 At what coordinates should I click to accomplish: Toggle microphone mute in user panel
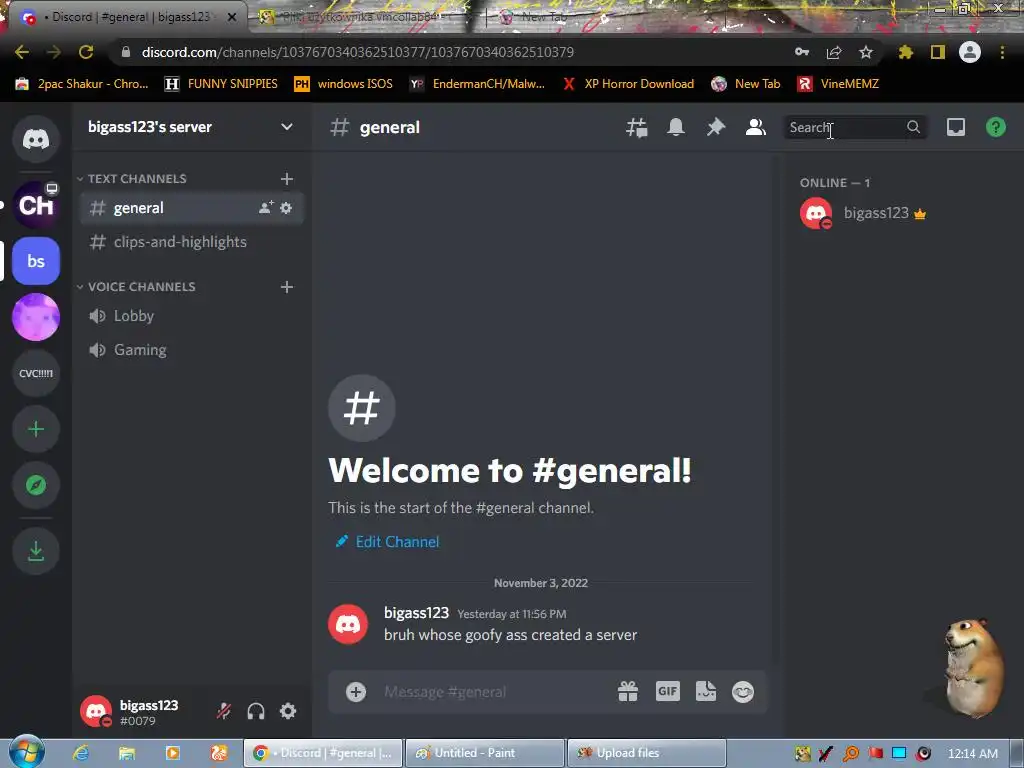[x=224, y=711]
